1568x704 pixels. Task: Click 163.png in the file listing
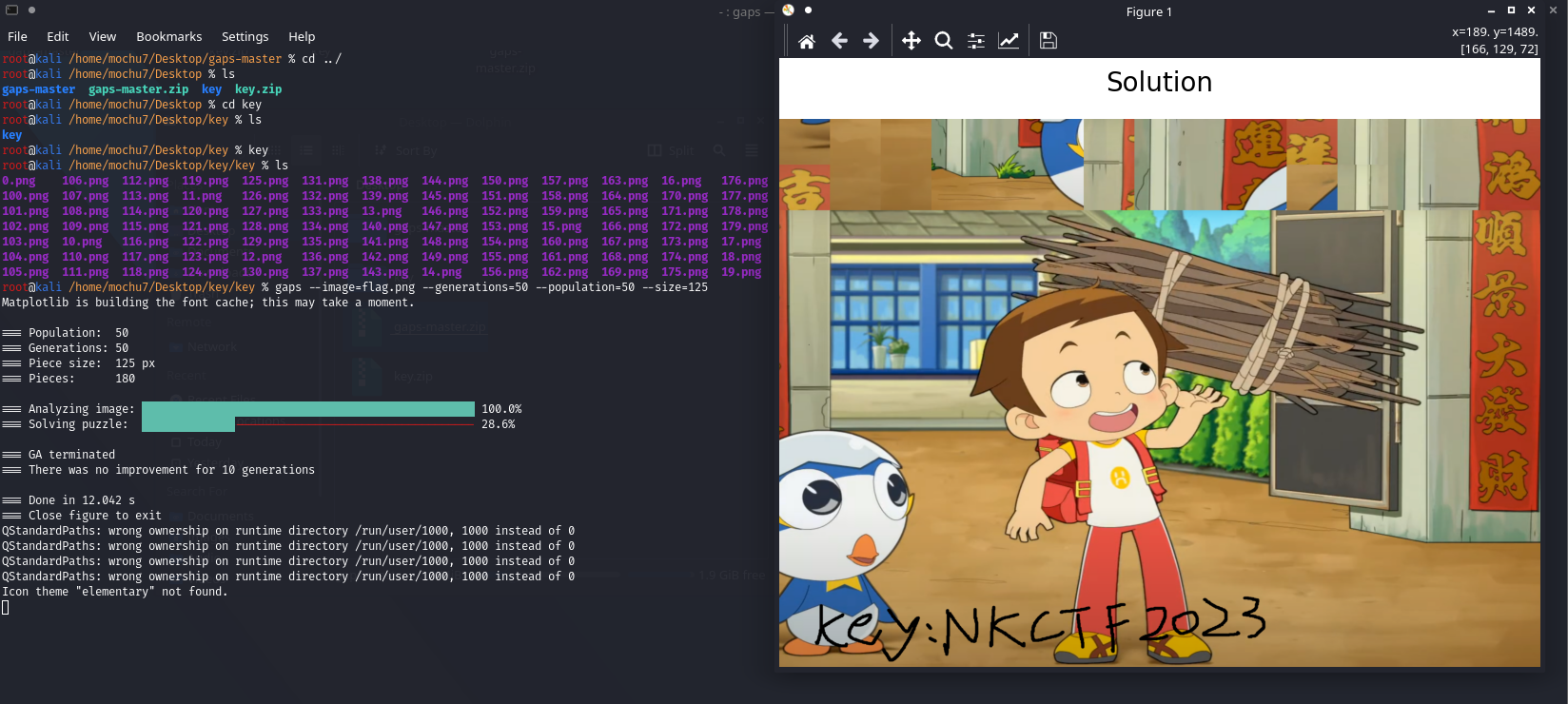click(x=624, y=181)
